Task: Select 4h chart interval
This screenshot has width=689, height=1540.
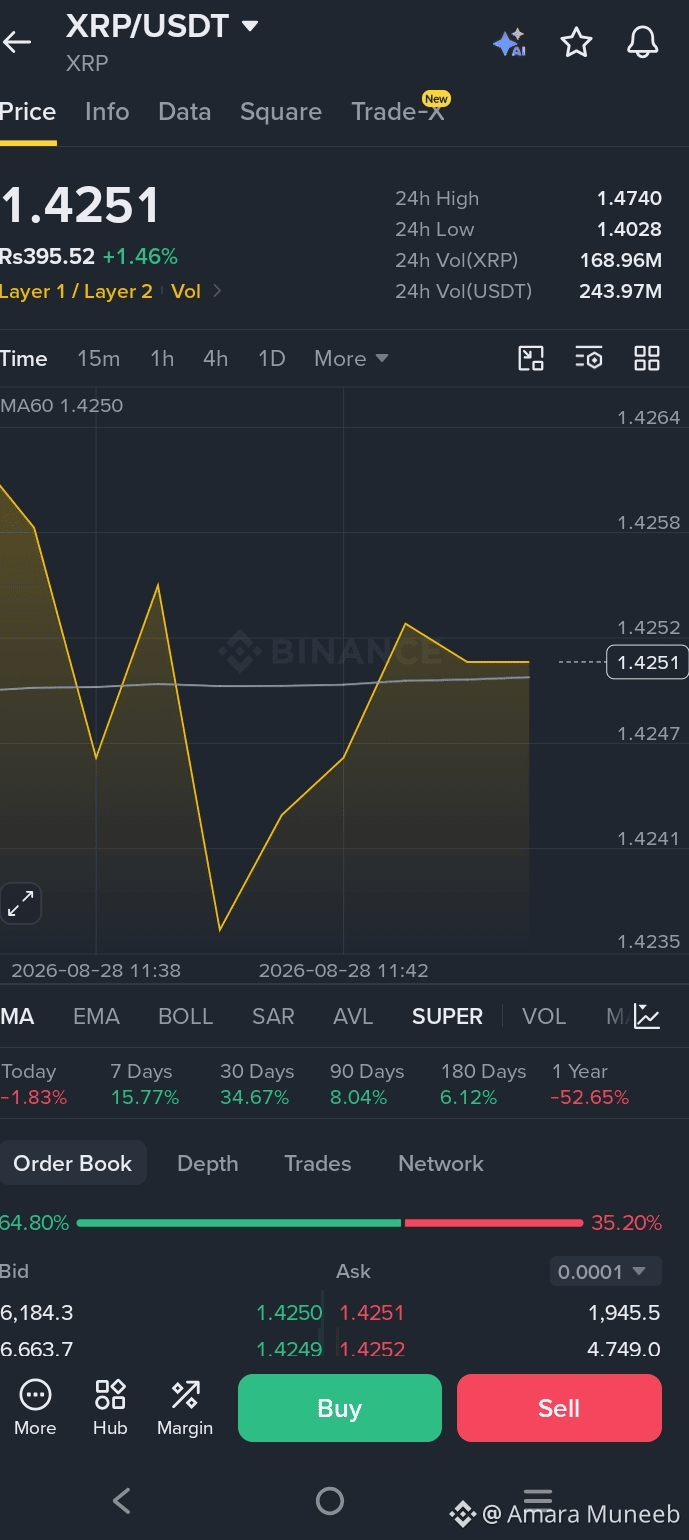Action: pos(216,358)
